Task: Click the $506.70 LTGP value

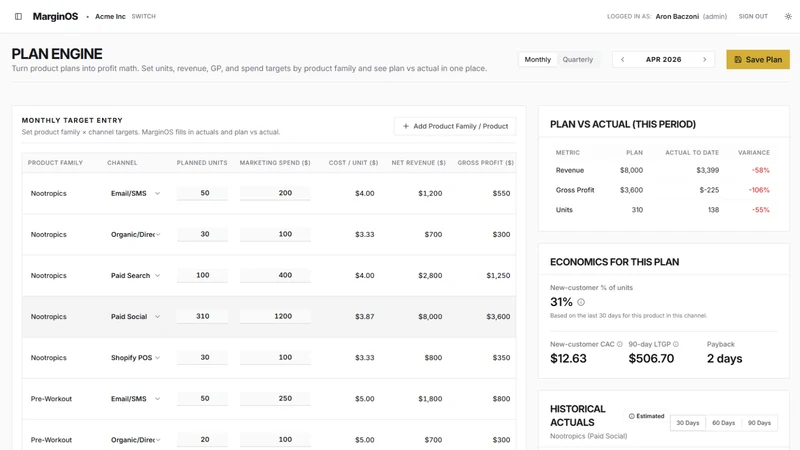Action: (x=651, y=359)
